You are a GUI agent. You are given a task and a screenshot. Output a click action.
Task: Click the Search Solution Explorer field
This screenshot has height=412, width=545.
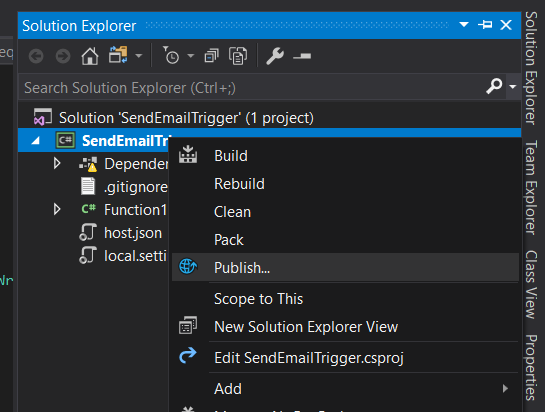click(x=252, y=88)
